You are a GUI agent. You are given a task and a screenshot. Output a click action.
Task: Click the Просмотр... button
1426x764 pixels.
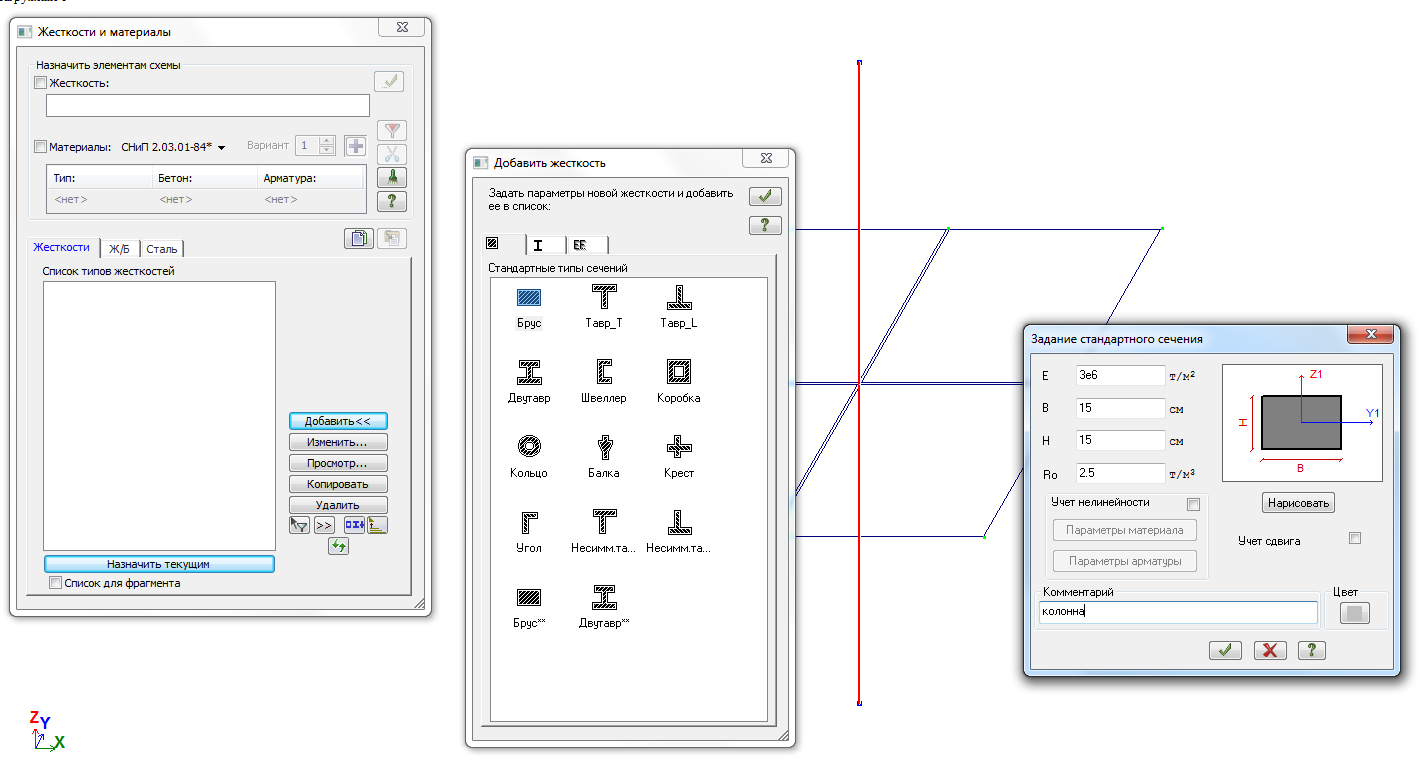(338, 463)
